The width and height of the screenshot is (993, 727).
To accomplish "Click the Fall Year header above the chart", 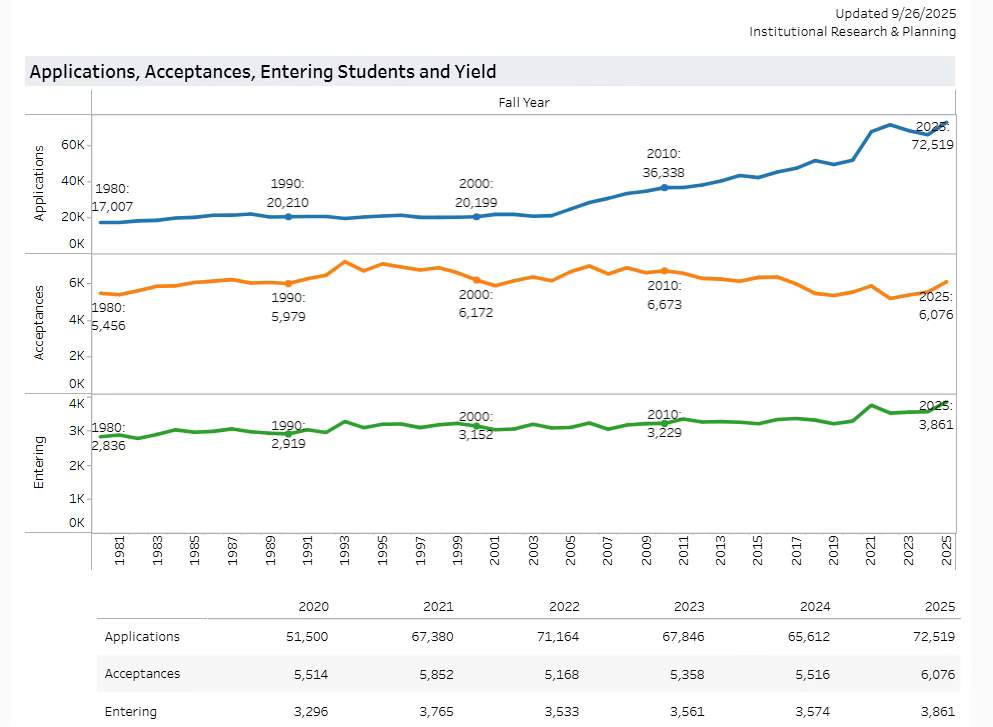I will tap(523, 102).
